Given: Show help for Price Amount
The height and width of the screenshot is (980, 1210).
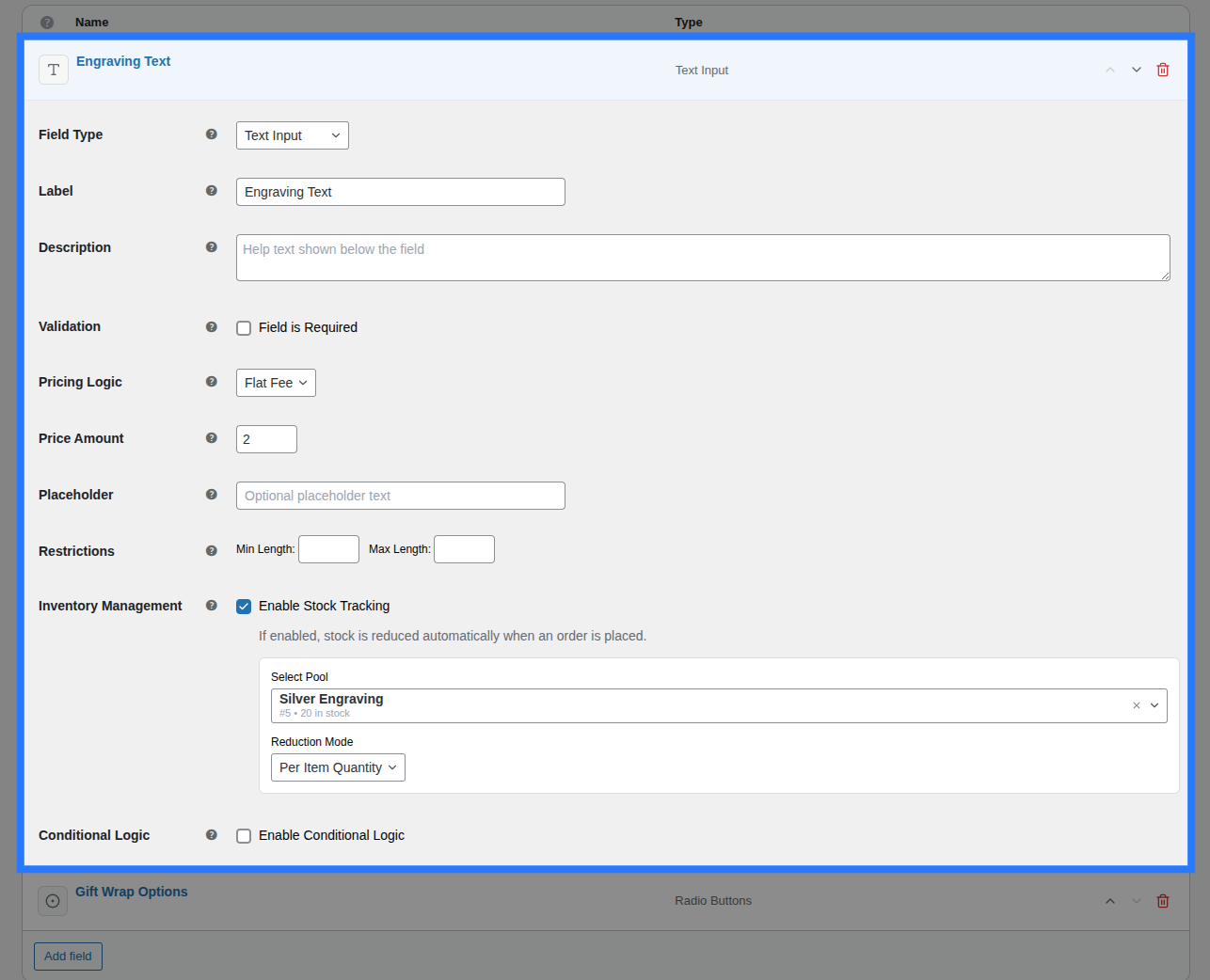Looking at the screenshot, I should pos(212,438).
